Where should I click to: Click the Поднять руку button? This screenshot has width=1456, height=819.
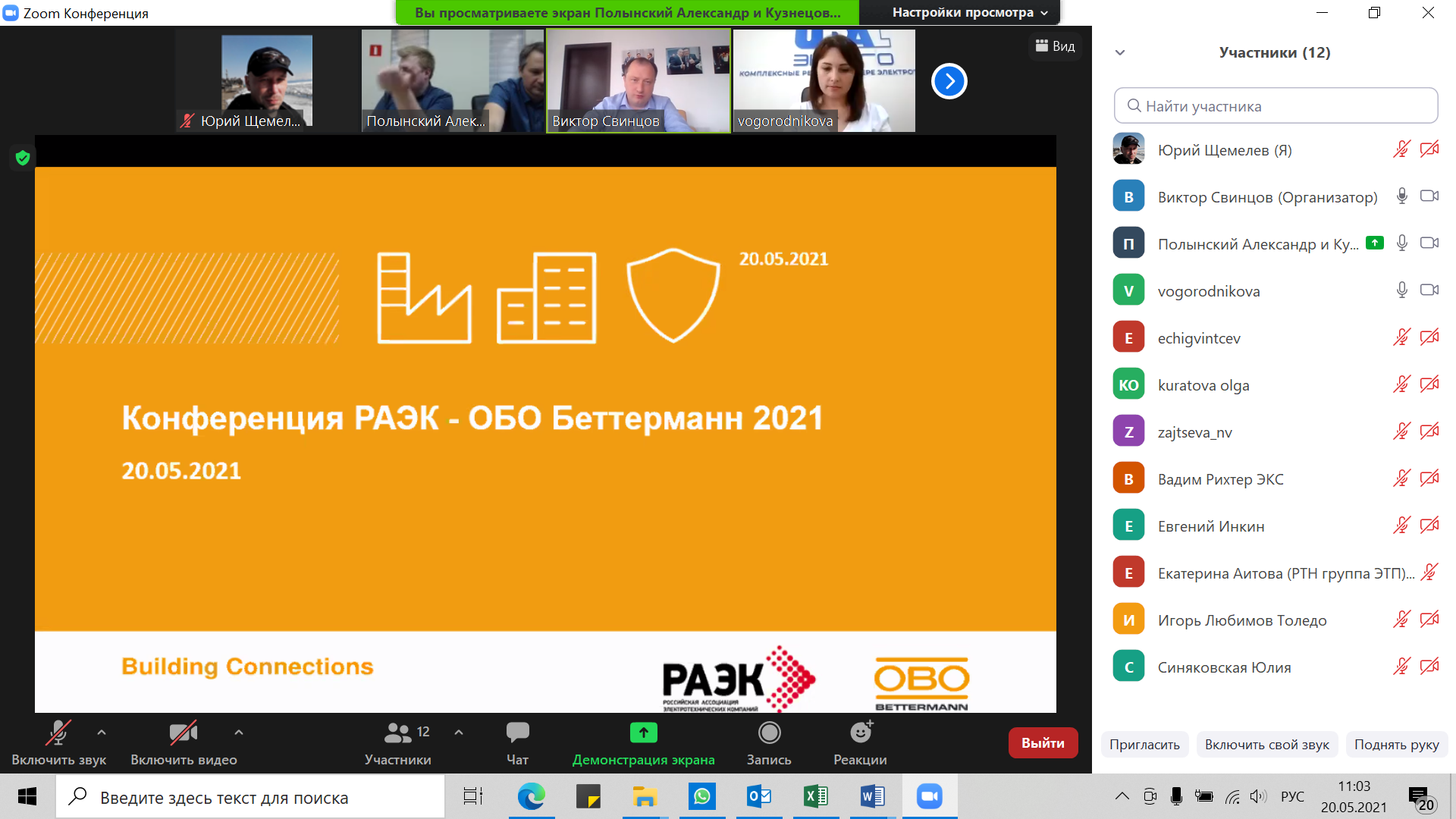pyautogui.click(x=1396, y=745)
